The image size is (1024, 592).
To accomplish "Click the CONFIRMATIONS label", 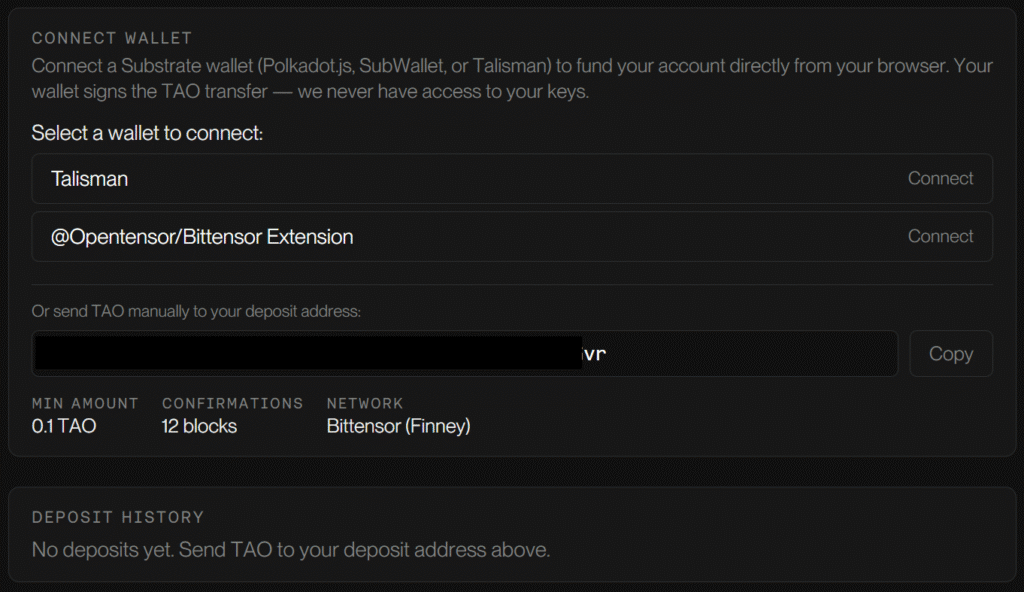I will [232, 403].
